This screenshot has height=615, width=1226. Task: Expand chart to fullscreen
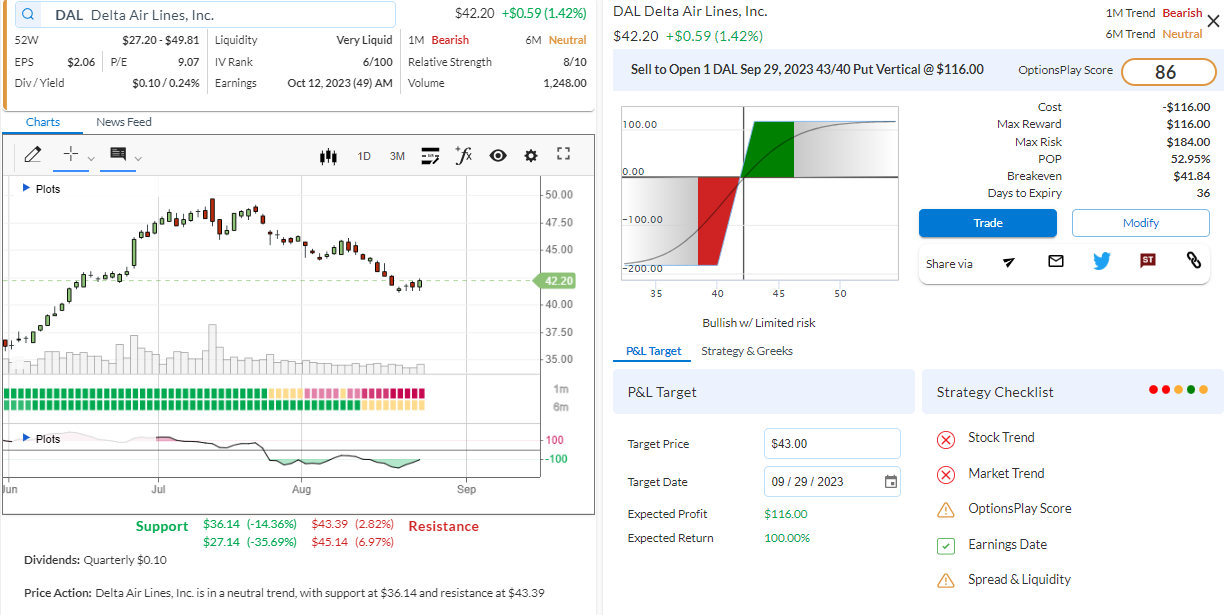click(563, 154)
